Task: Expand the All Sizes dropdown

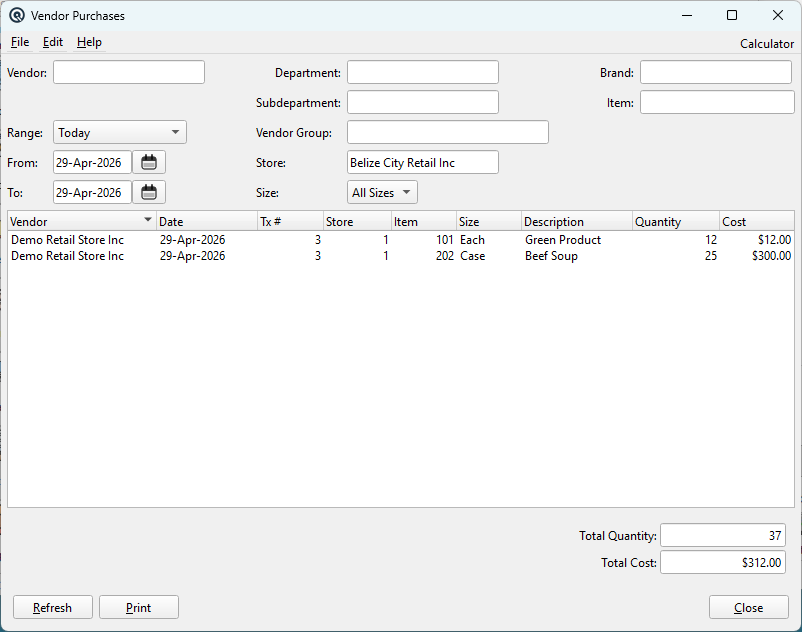Action: coord(382,193)
